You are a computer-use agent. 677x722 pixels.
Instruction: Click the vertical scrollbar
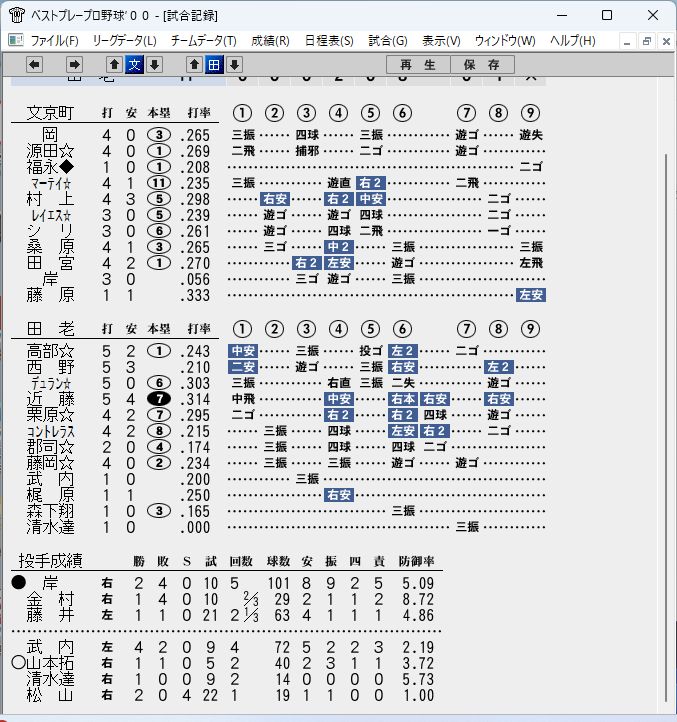coord(666,427)
